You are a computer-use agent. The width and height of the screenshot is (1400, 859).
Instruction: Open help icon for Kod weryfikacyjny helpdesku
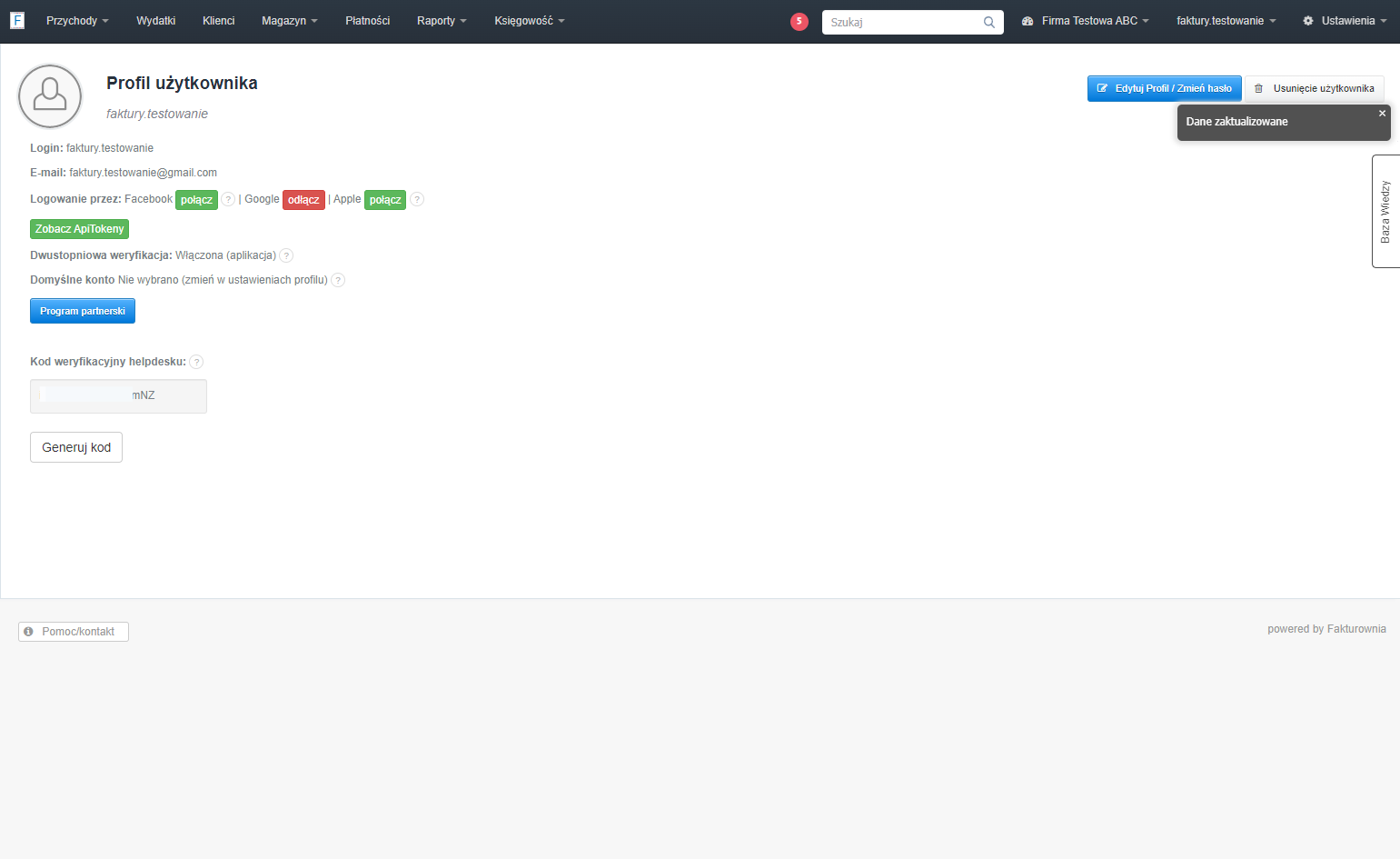(196, 362)
